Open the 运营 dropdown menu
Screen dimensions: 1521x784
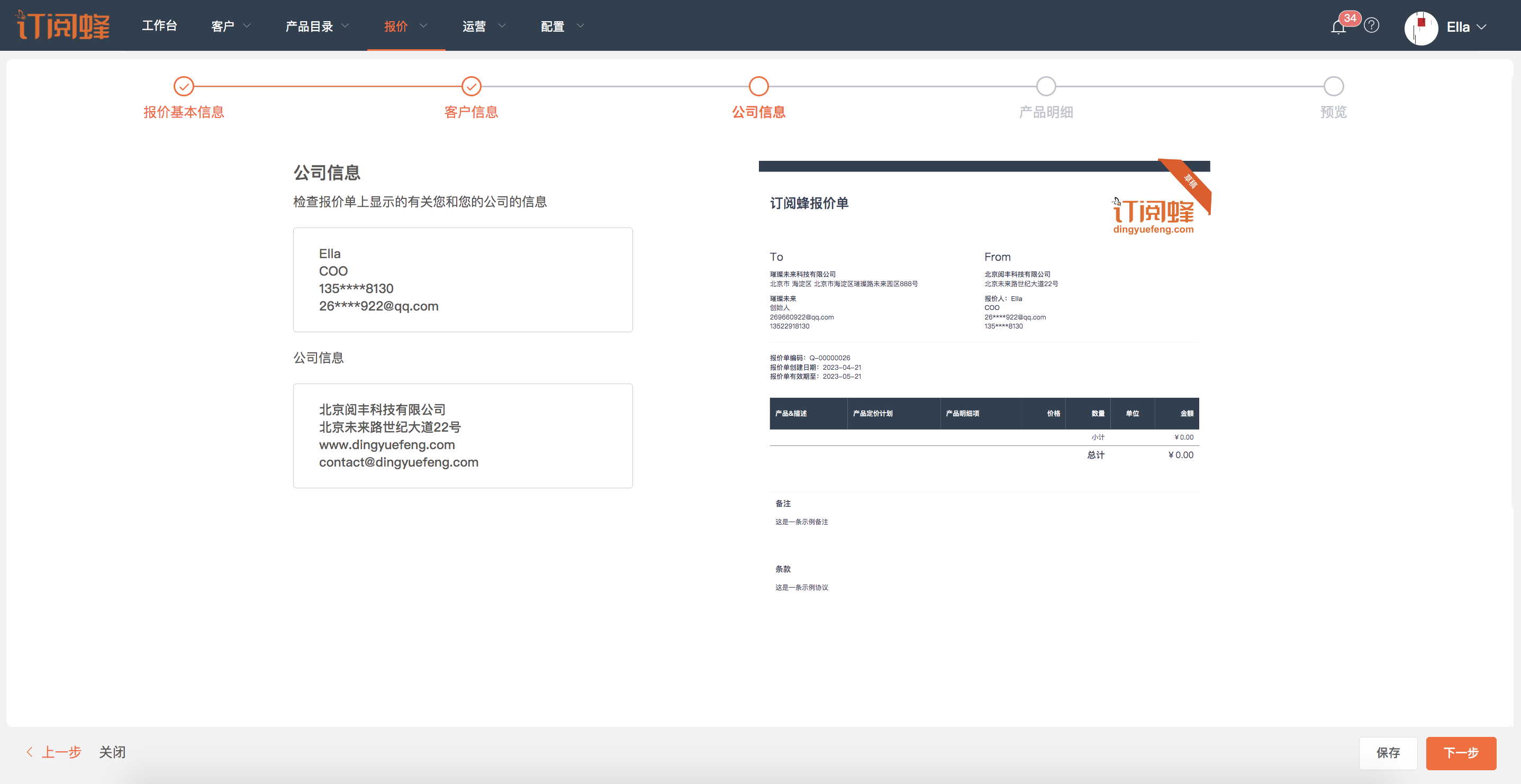(x=484, y=26)
